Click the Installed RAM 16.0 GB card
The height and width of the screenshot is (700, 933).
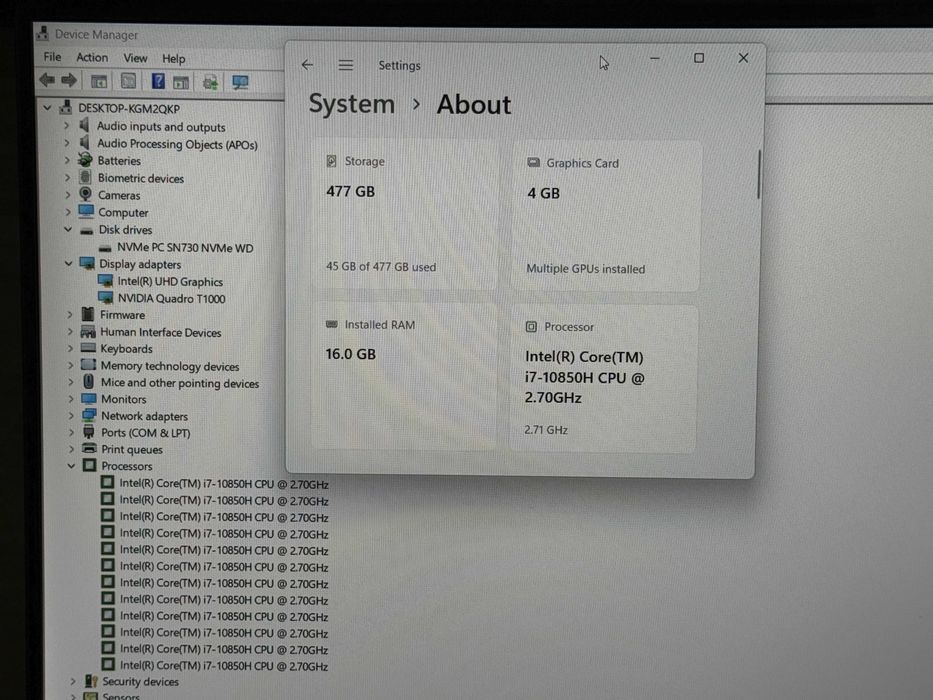pos(403,376)
